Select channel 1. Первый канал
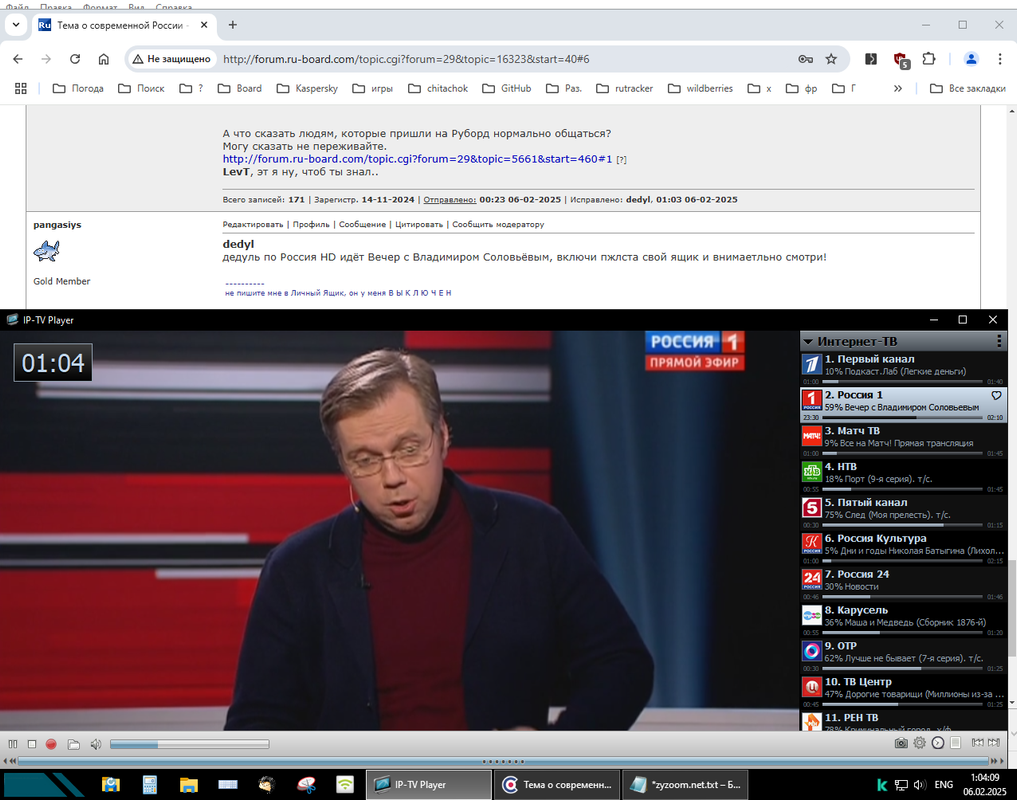This screenshot has height=800, width=1017. pos(903,368)
